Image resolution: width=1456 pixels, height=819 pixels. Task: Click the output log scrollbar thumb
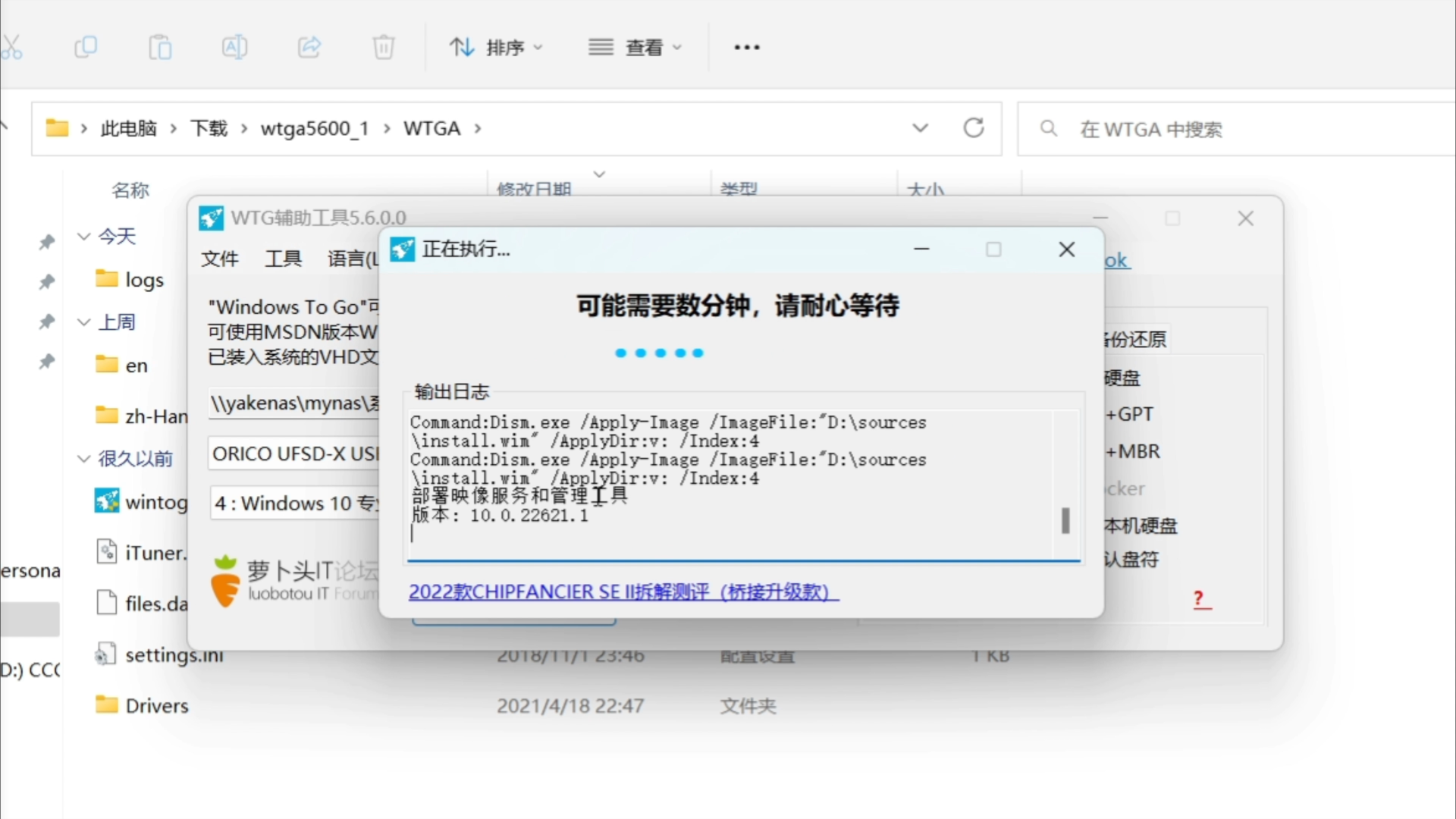click(1065, 520)
